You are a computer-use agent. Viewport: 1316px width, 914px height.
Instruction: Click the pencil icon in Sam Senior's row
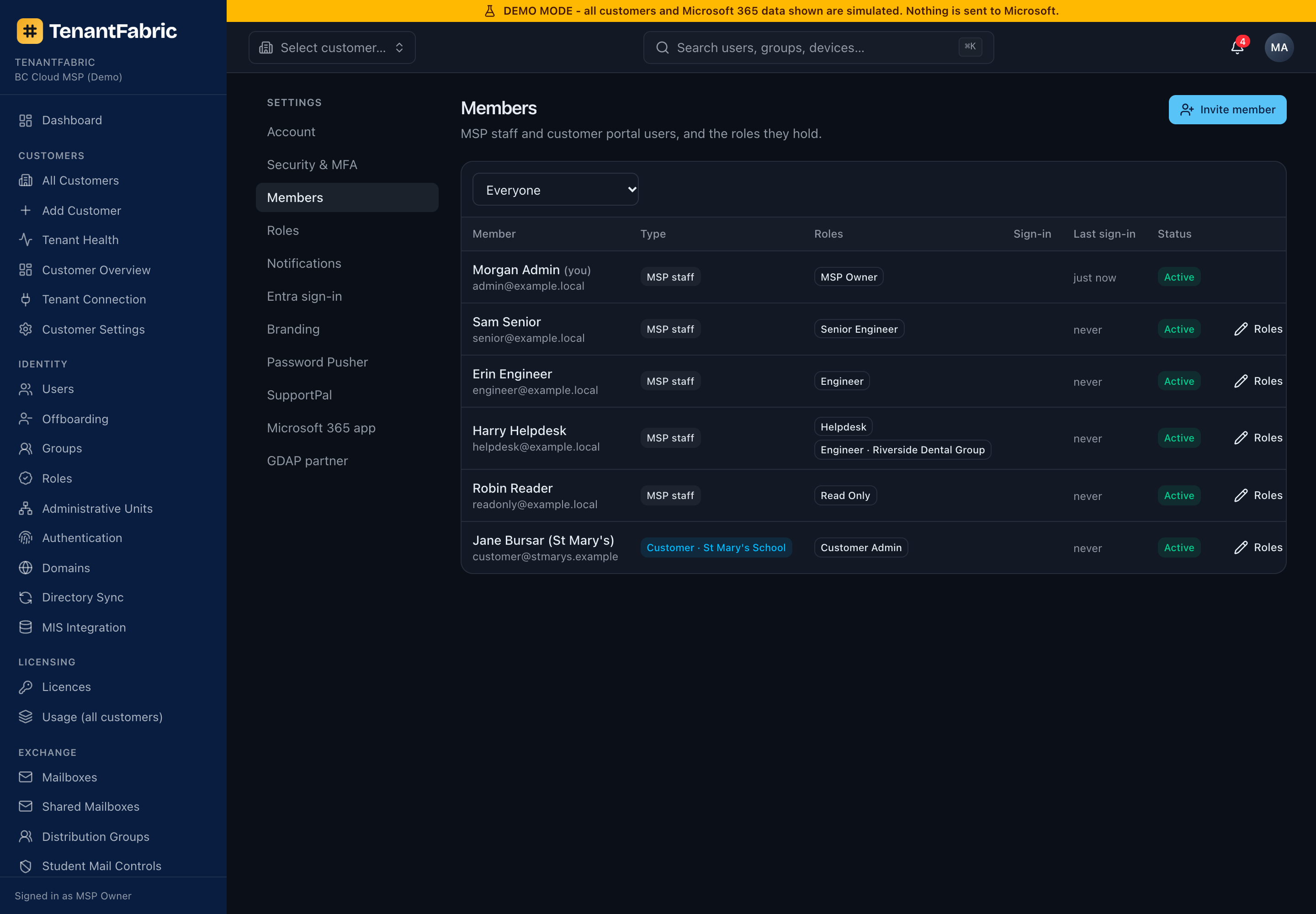[1241, 329]
